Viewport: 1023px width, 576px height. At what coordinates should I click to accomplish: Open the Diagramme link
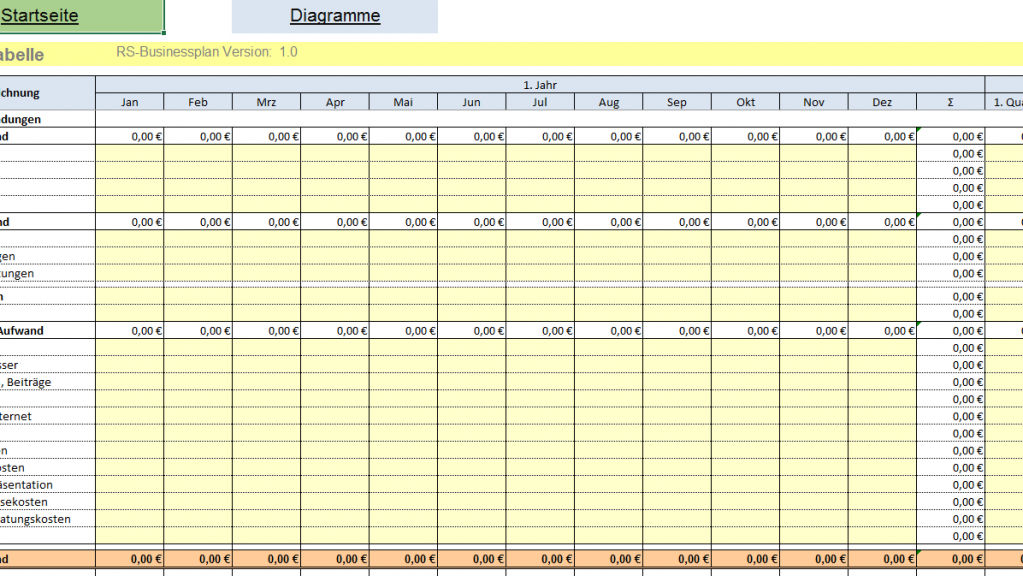pyautogui.click(x=335, y=16)
